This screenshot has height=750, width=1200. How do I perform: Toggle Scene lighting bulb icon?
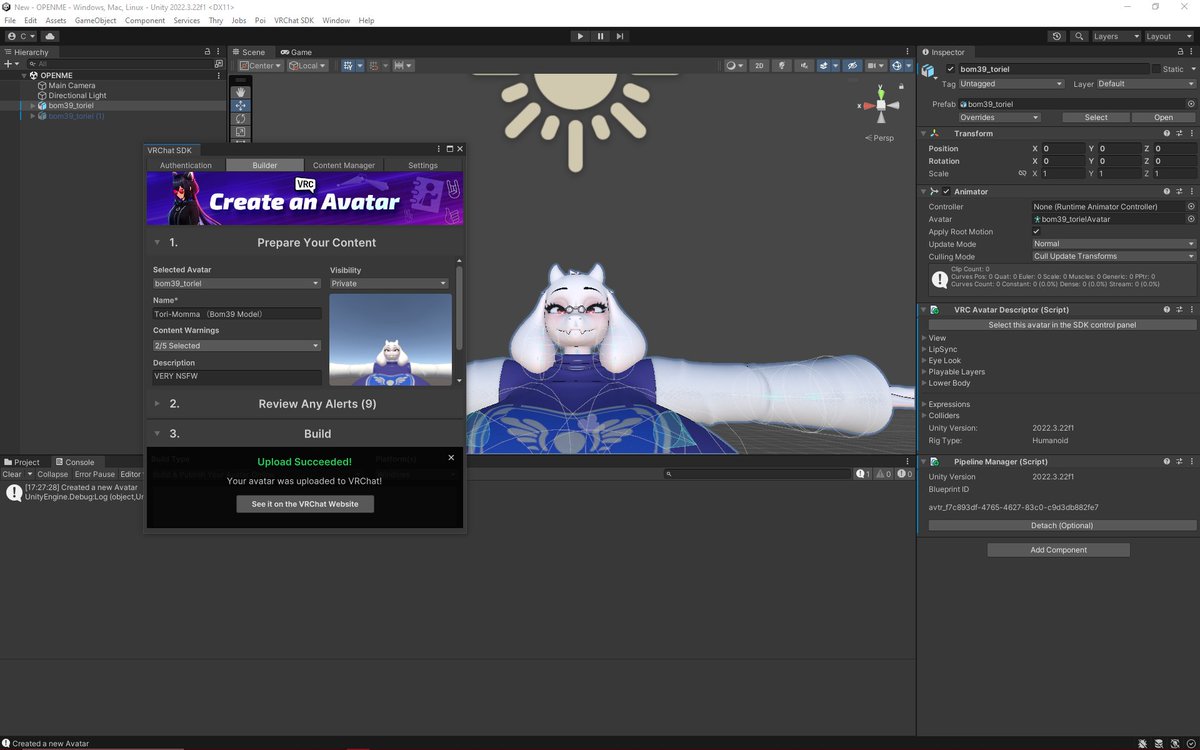point(780,66)
